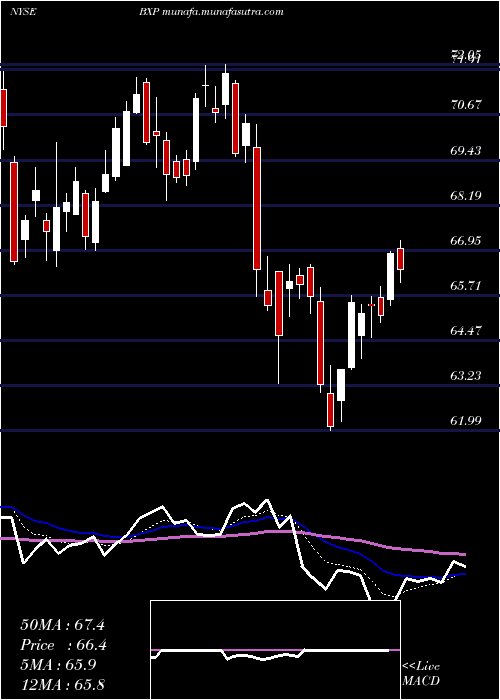Viewport: 500px width, 700px height.
Task: Click the last red candlestick near 66.95
Action: 400,259
